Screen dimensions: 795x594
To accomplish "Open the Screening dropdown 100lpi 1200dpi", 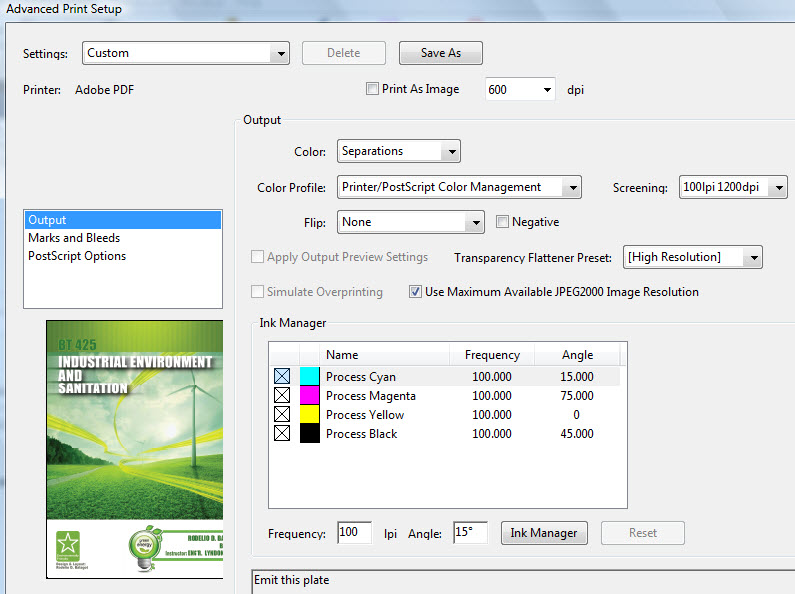I will click(x=733, y=187).
